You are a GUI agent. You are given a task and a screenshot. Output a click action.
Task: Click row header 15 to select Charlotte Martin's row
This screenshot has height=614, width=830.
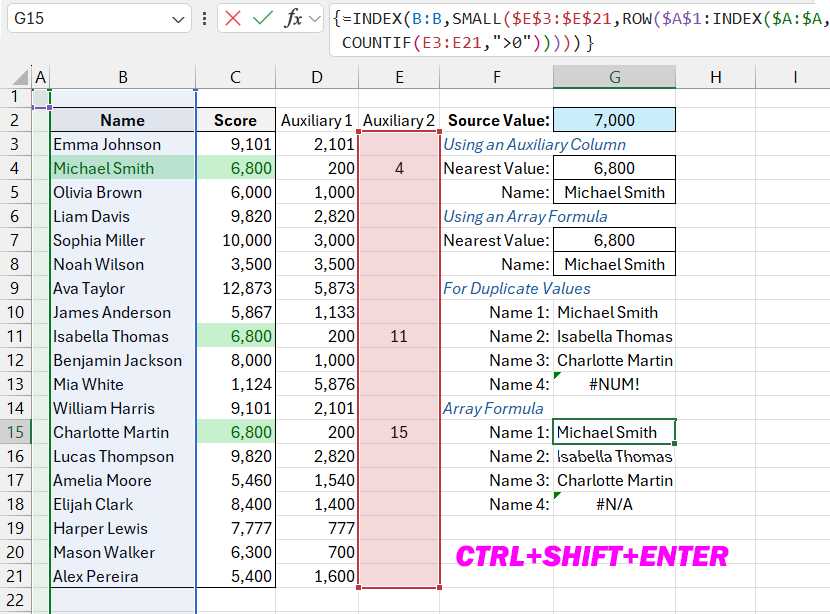coord(14,432)
